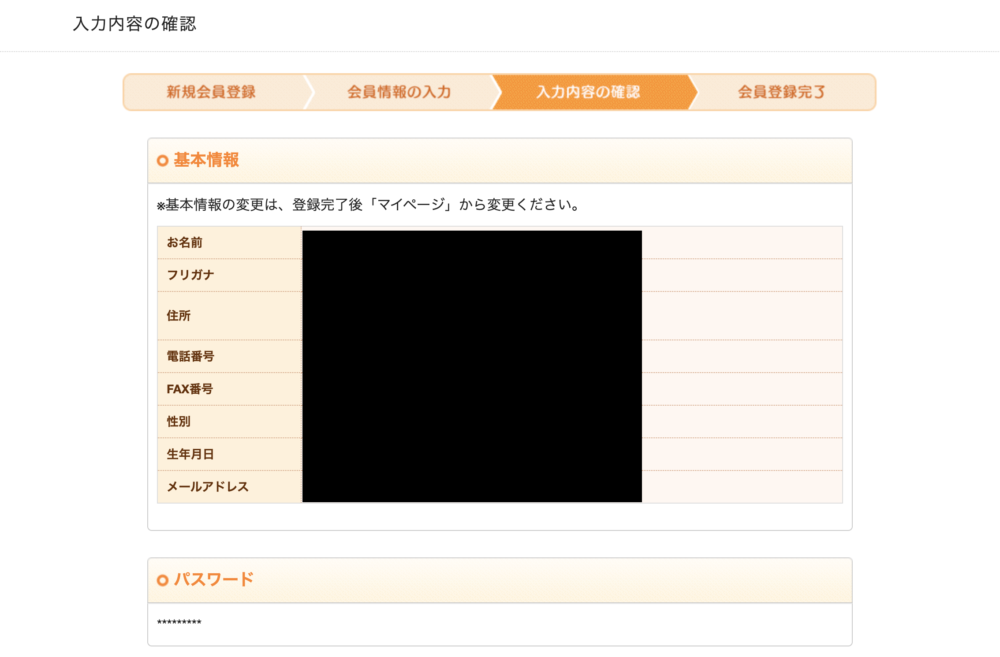Click the masked password asterisks
Viewport: 1000px width, 657px height.
click(179, 622)
